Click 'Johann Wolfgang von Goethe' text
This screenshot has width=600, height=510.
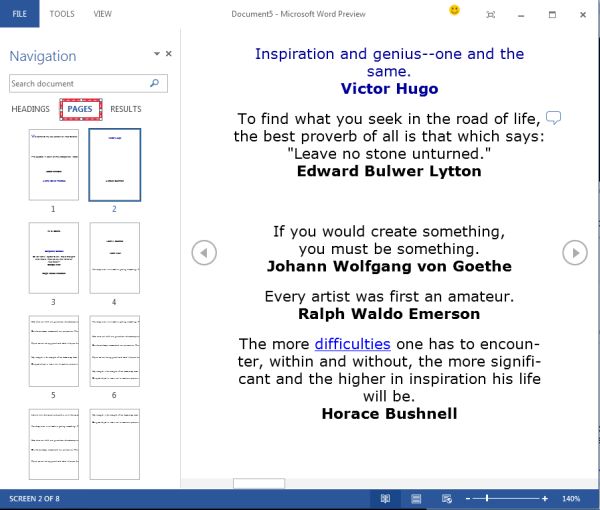(389, 266)
